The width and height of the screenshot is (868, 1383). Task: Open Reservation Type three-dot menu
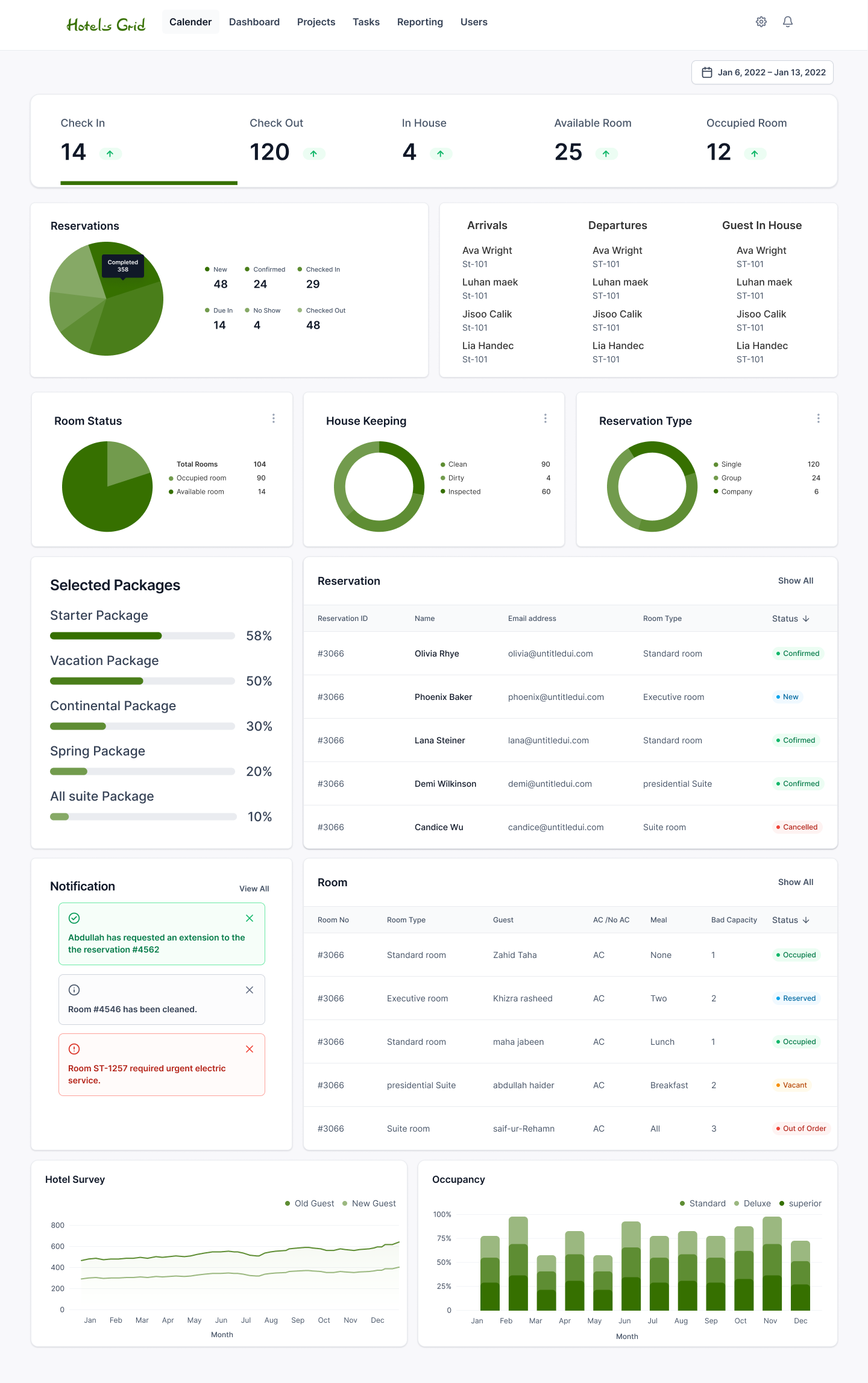coord(818,418)
